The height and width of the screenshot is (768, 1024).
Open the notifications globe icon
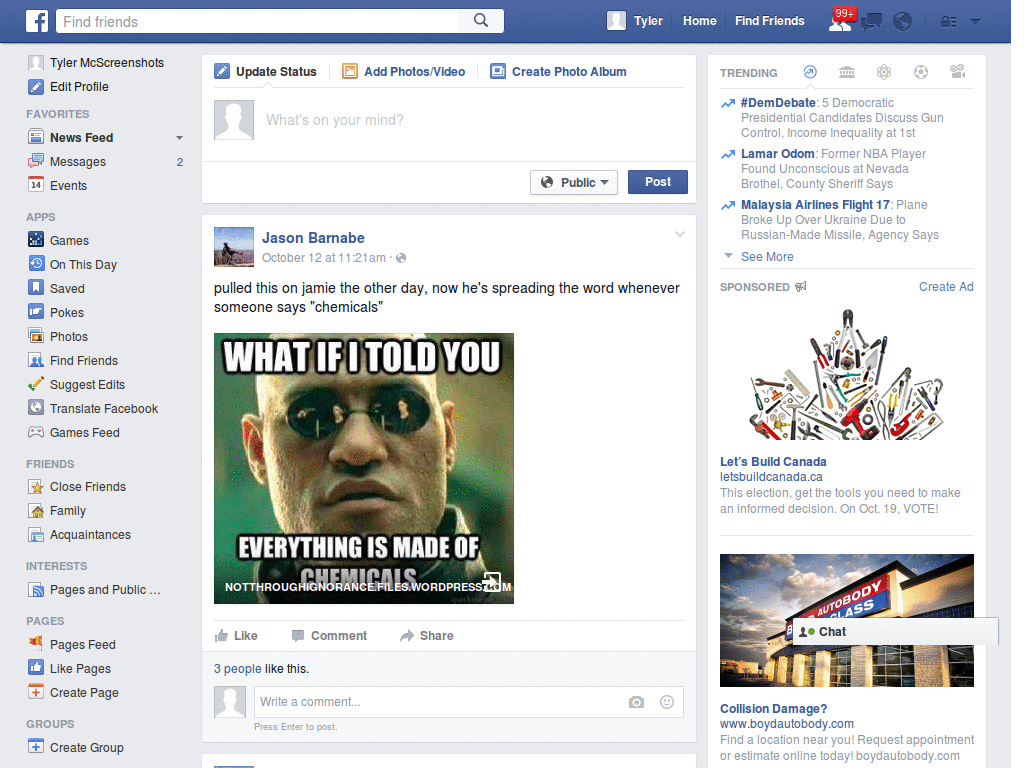click(903, 22)
